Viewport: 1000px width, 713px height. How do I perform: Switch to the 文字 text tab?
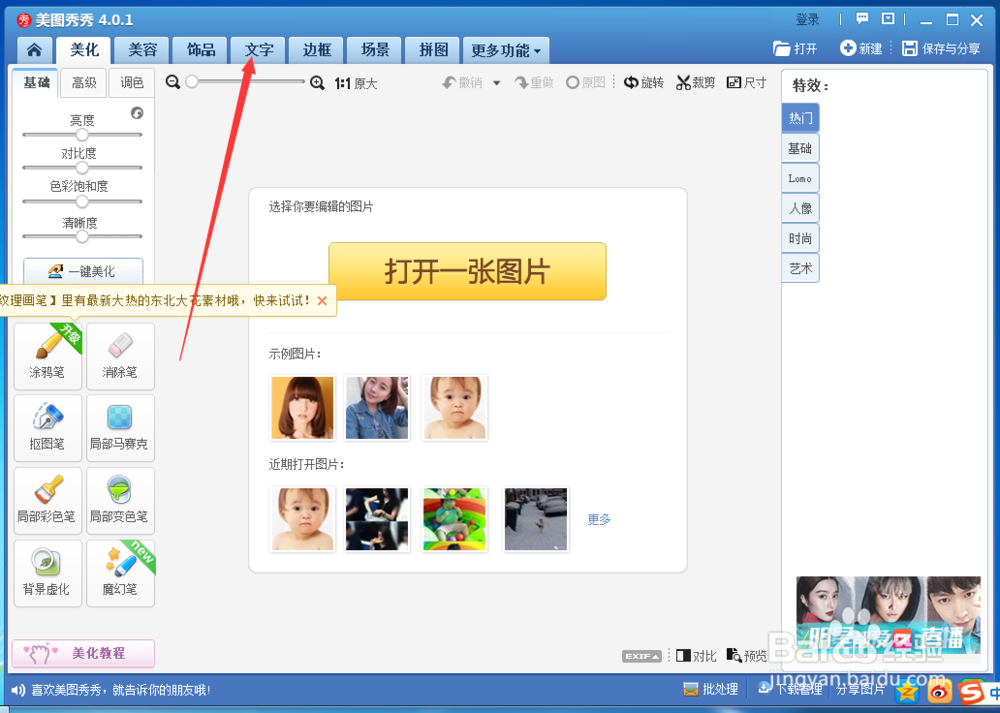(258, 49)
